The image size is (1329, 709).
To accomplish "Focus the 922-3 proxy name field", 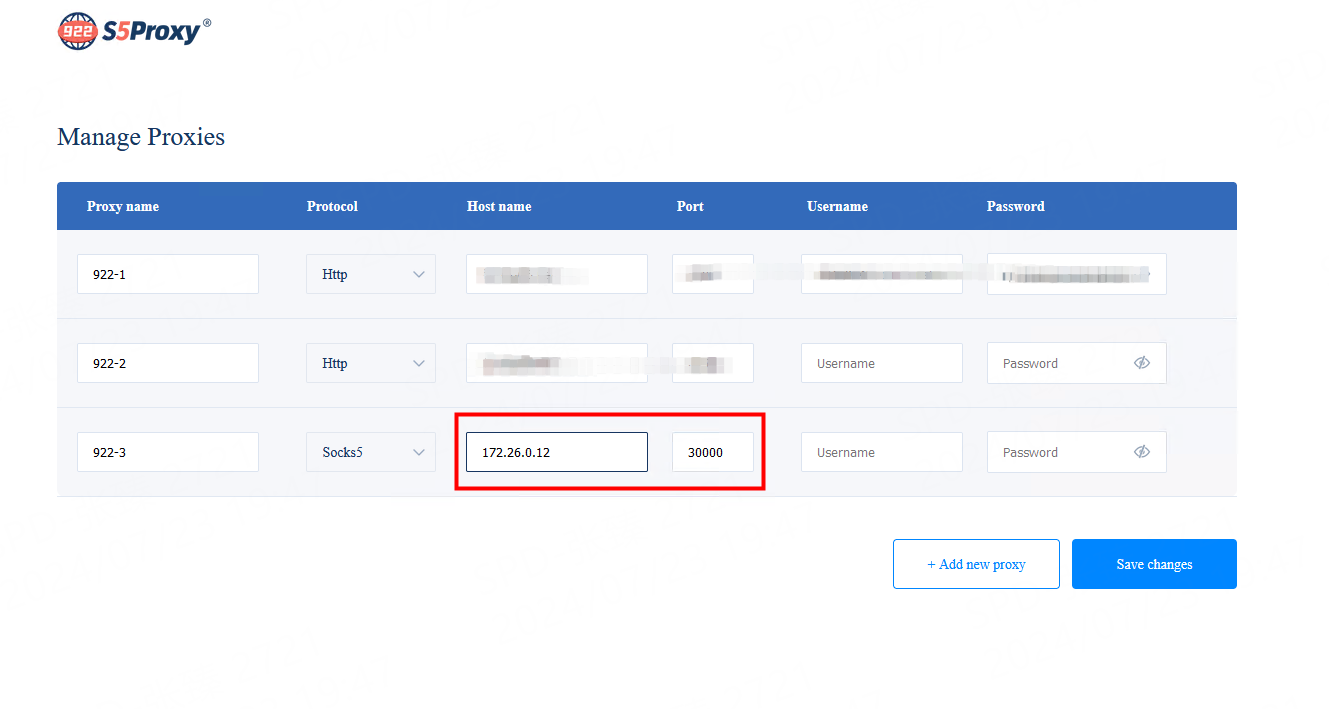I will click(168, 452).
